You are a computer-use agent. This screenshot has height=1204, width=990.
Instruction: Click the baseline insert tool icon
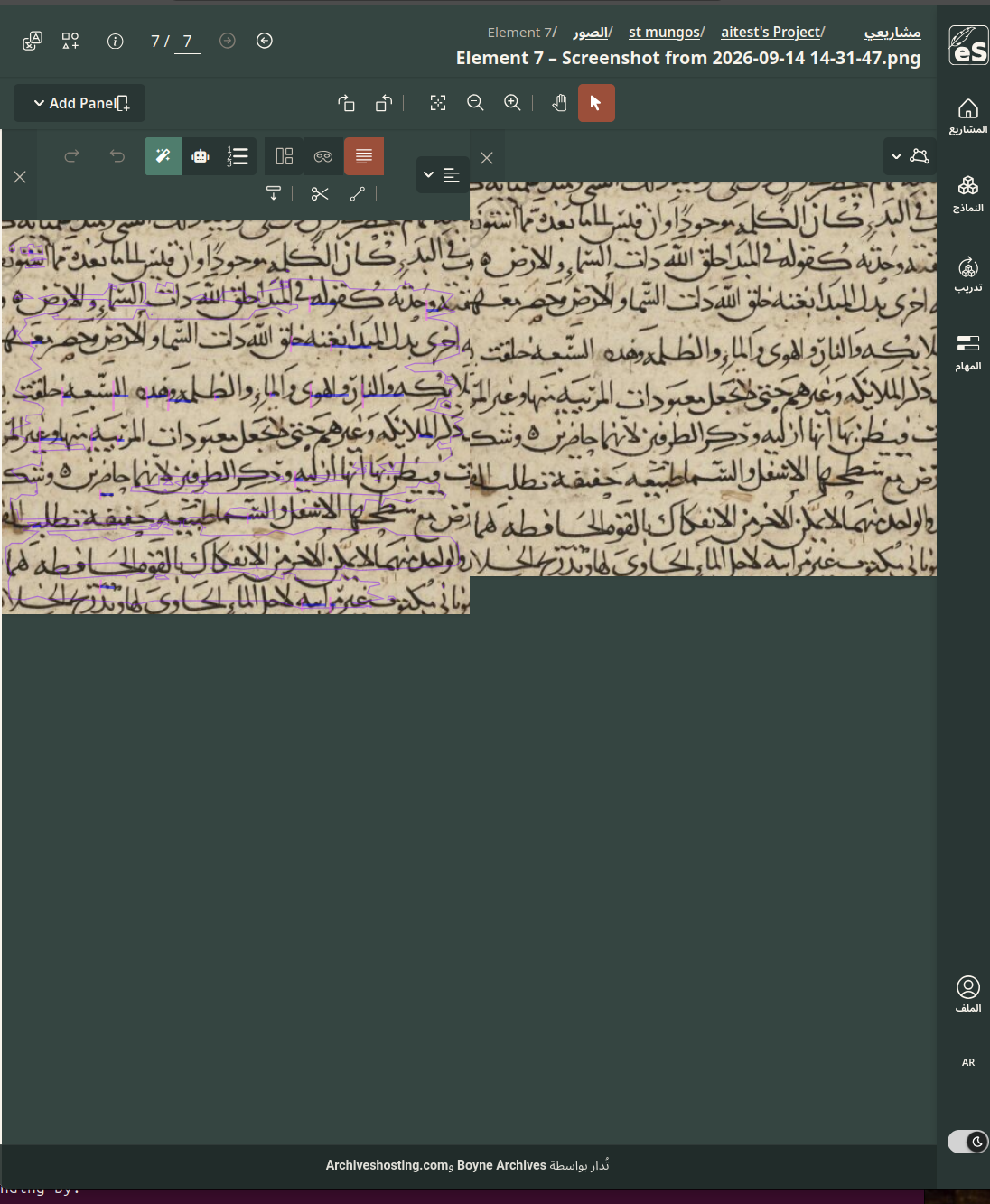coord(274,193)
